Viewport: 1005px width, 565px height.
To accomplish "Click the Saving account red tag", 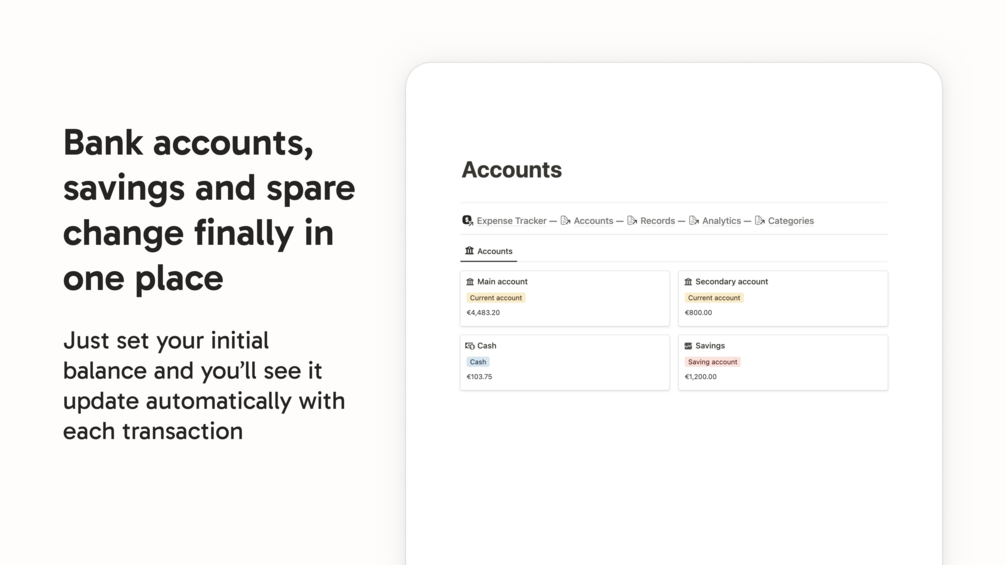I will (713, 362).
